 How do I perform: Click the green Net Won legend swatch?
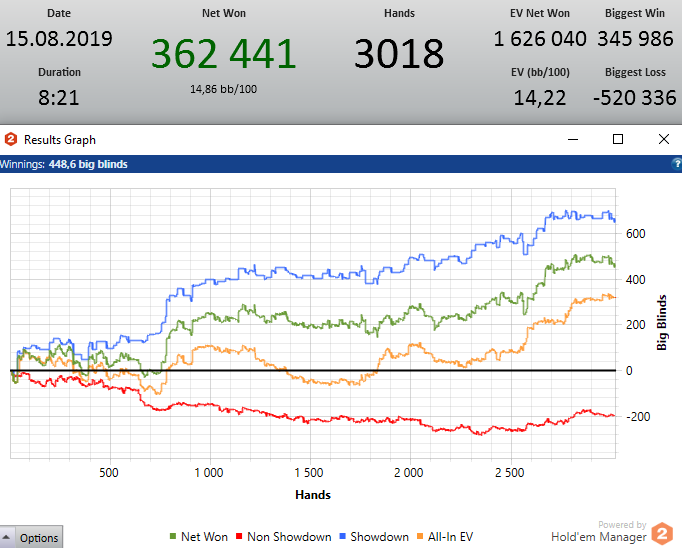[173, 537]
